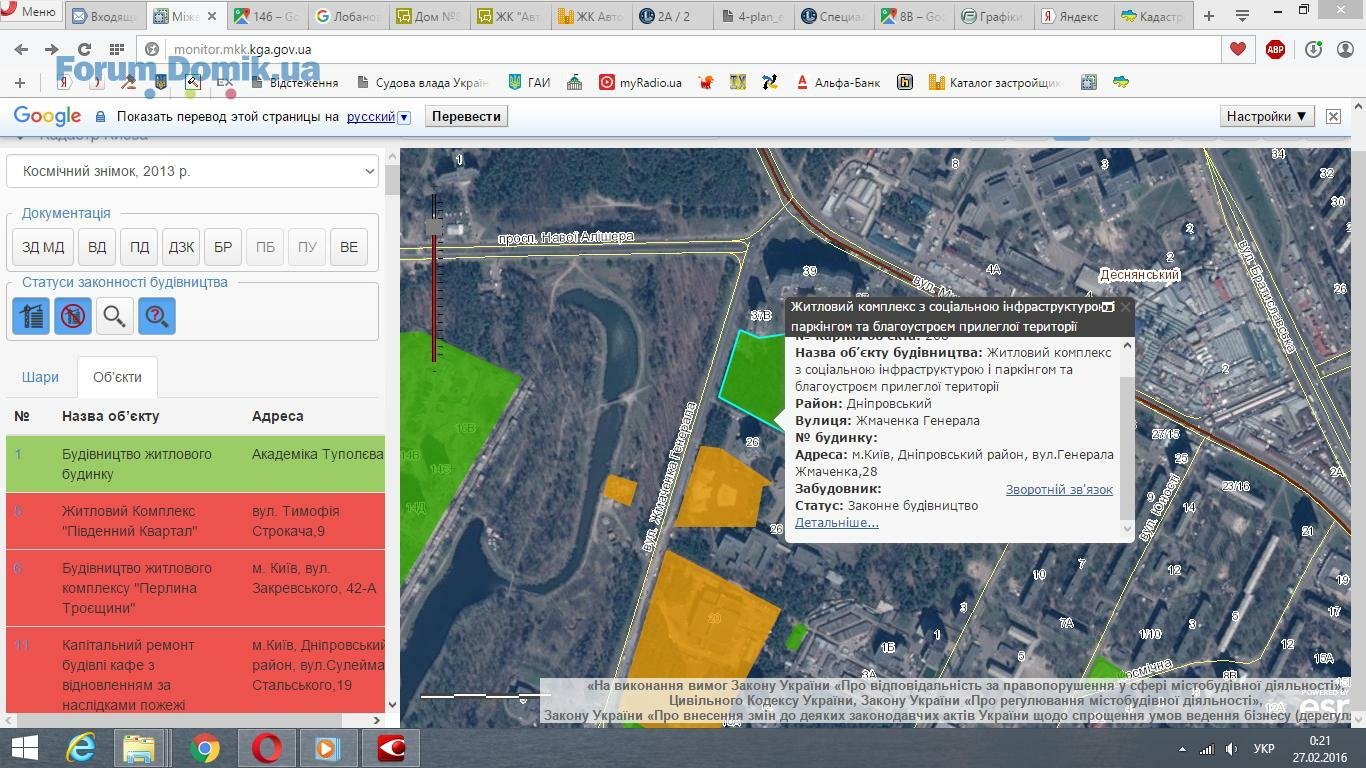Maximize the map info popup
Screen dimensions: 1366x768
pyautogui.click(x=1107, y=307)
